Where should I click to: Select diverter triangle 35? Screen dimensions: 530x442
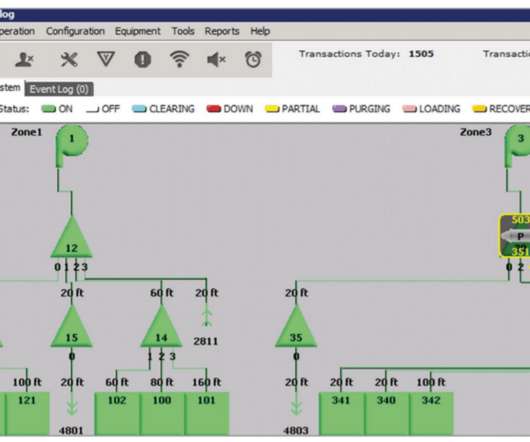296,327
